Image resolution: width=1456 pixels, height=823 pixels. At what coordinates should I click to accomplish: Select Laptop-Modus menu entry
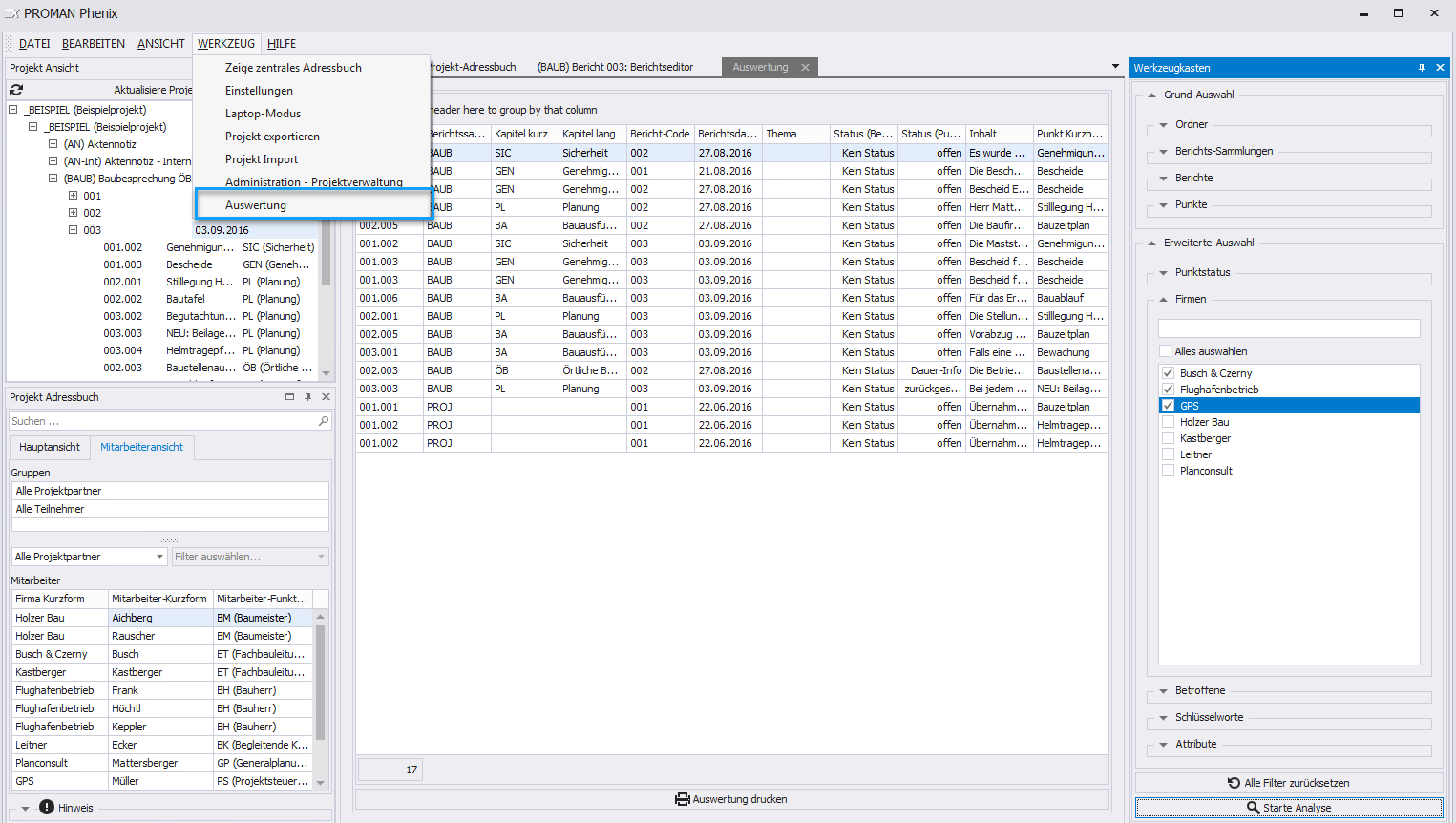click(x=311, y=114)
